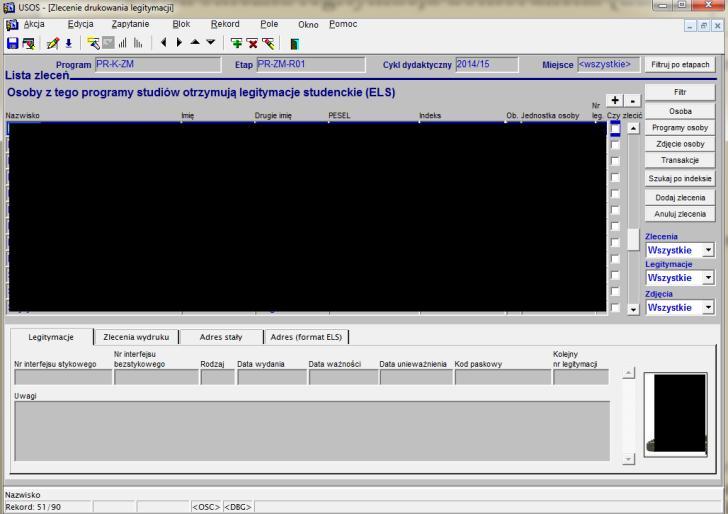728x514 pixels.
Task: Open the Pole menu
Action: 269,24
